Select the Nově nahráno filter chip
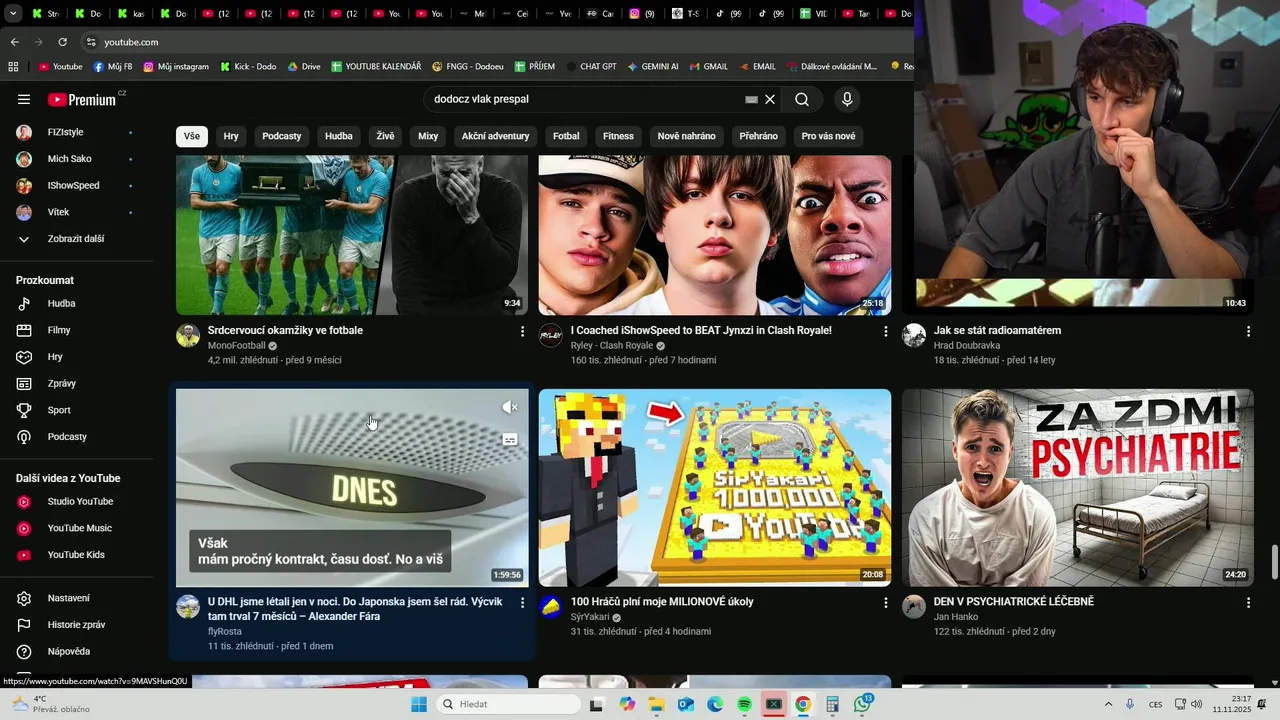The width and height of the screenshot is (1280, 720). click(686, 136)
